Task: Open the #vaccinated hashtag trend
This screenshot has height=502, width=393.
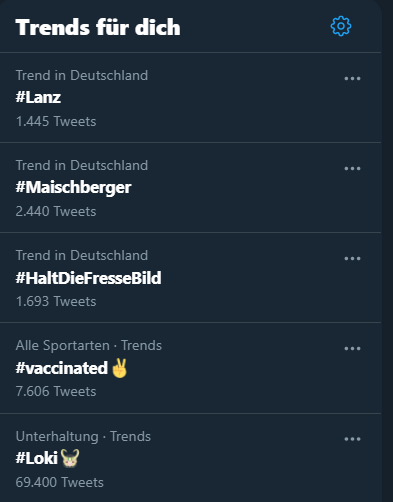Action: (62, 368)
